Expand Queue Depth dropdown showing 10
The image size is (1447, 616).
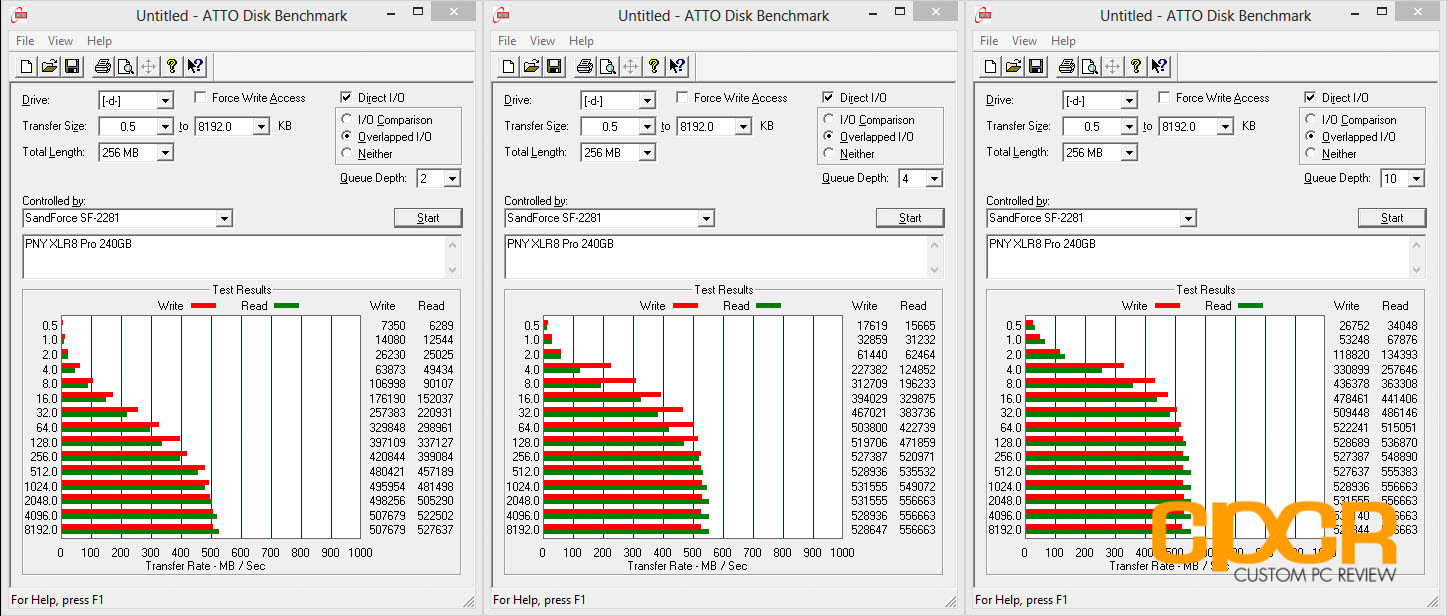[1416, 178]
